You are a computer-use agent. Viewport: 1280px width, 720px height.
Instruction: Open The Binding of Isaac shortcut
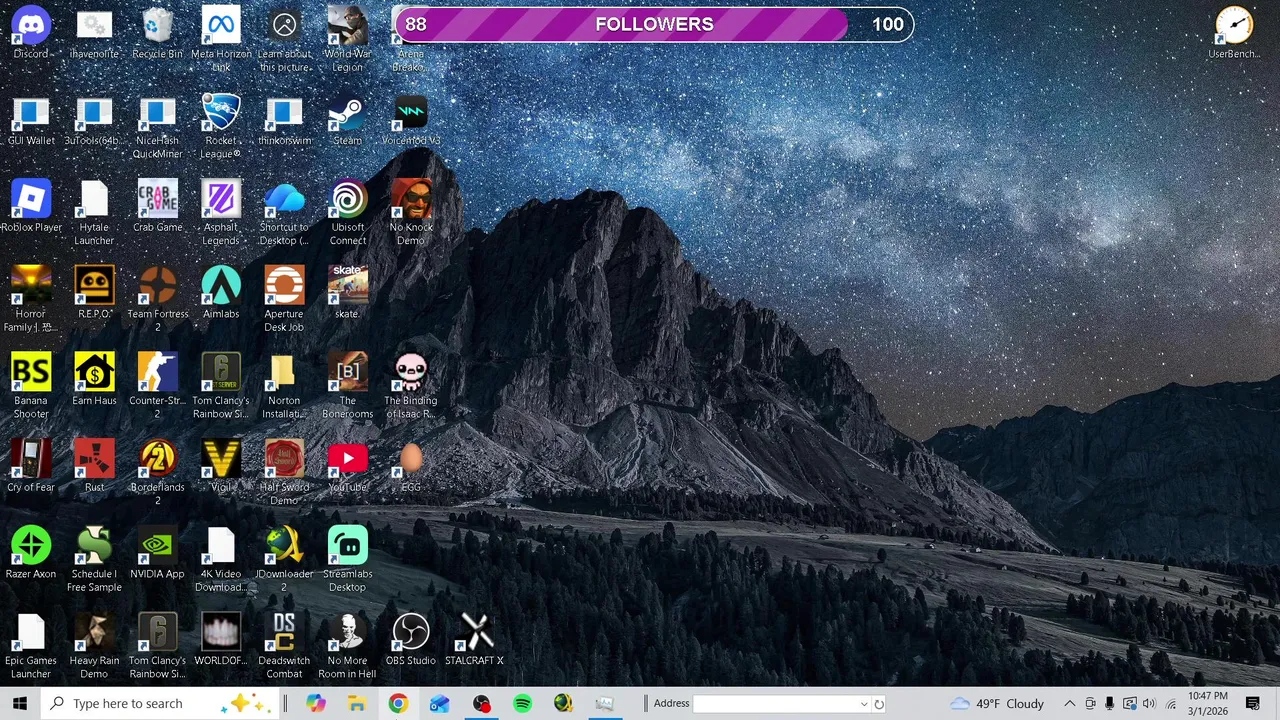point(411,386)
